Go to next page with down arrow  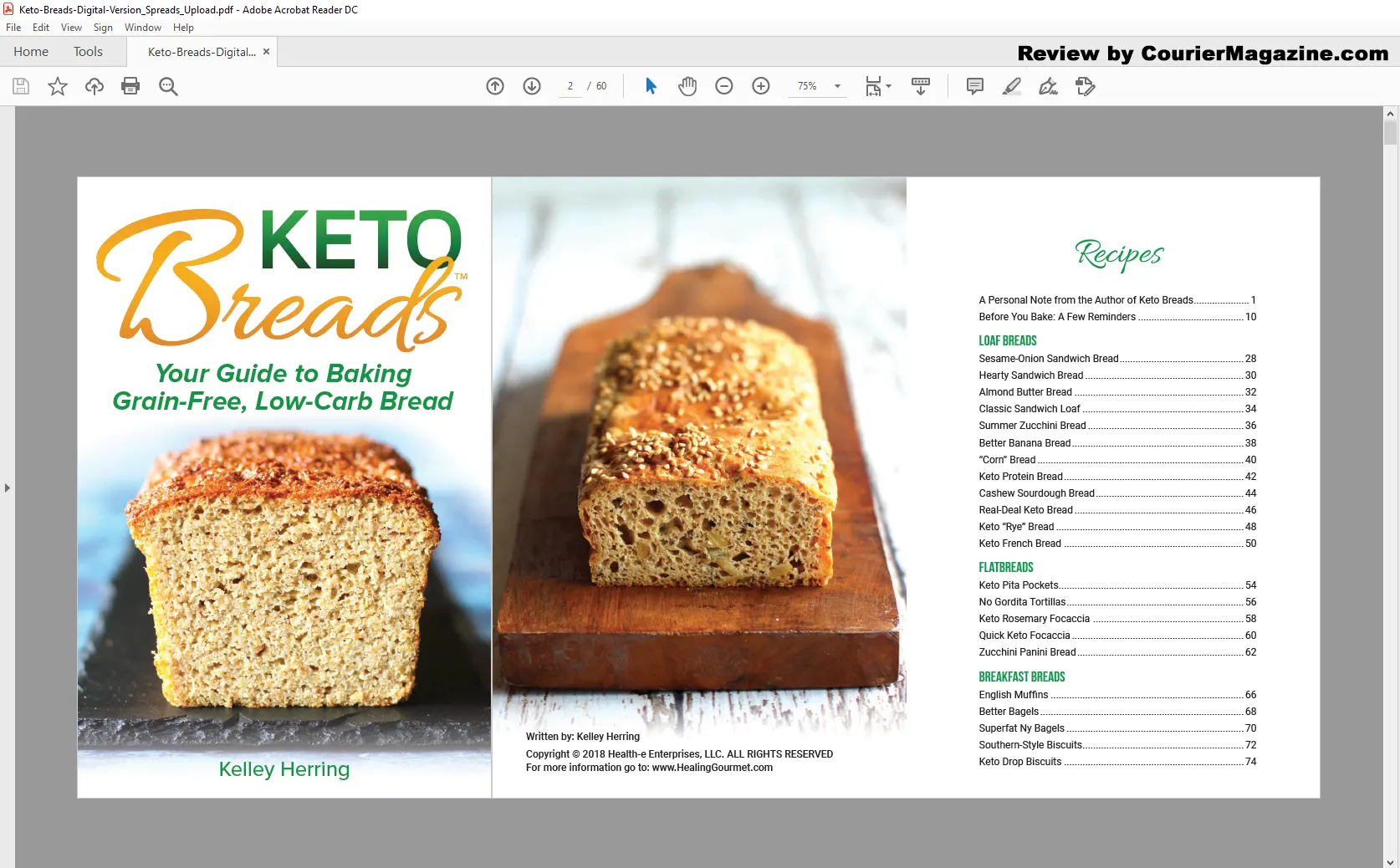532,86
